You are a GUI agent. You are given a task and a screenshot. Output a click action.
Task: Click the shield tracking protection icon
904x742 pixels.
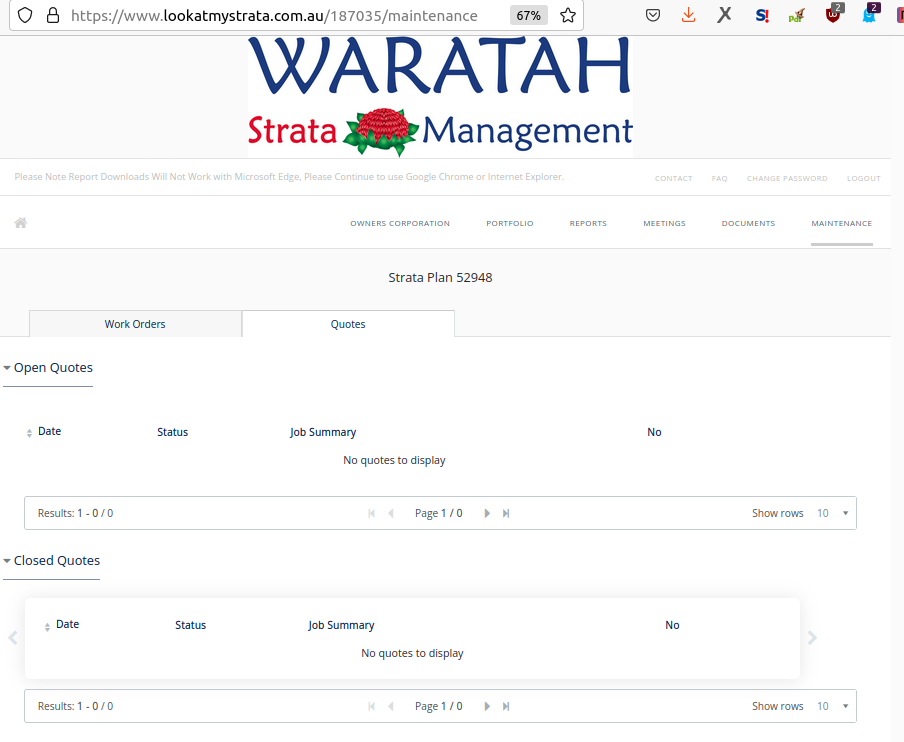(x=25, y=15)
